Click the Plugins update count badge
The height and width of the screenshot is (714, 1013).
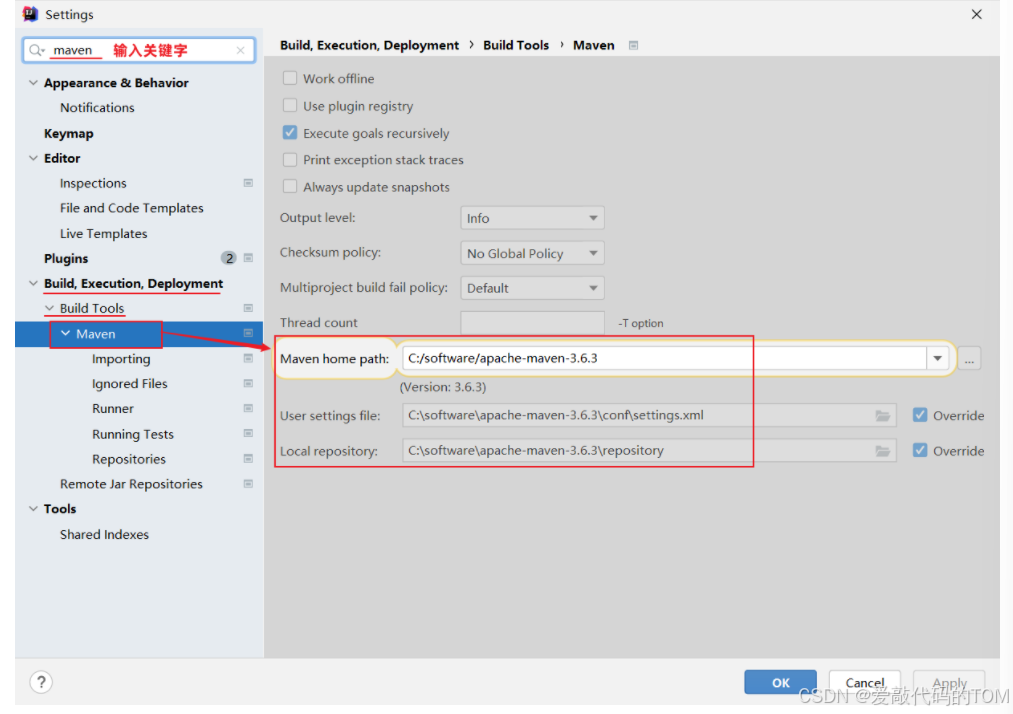[x=229, y=258]
